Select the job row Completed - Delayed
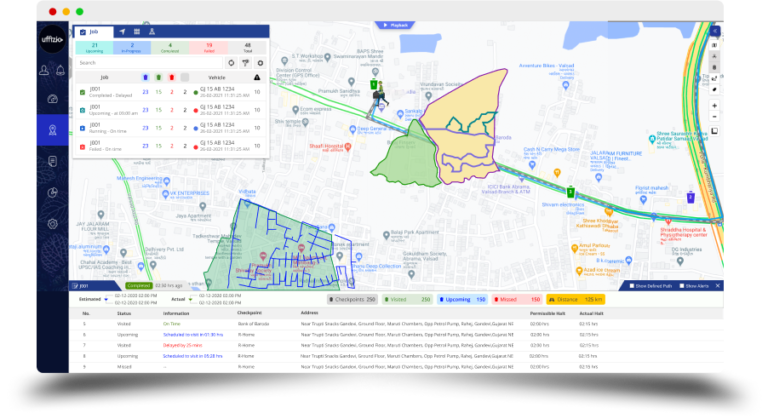Viewport: 768px width, 419px height. 170,92
